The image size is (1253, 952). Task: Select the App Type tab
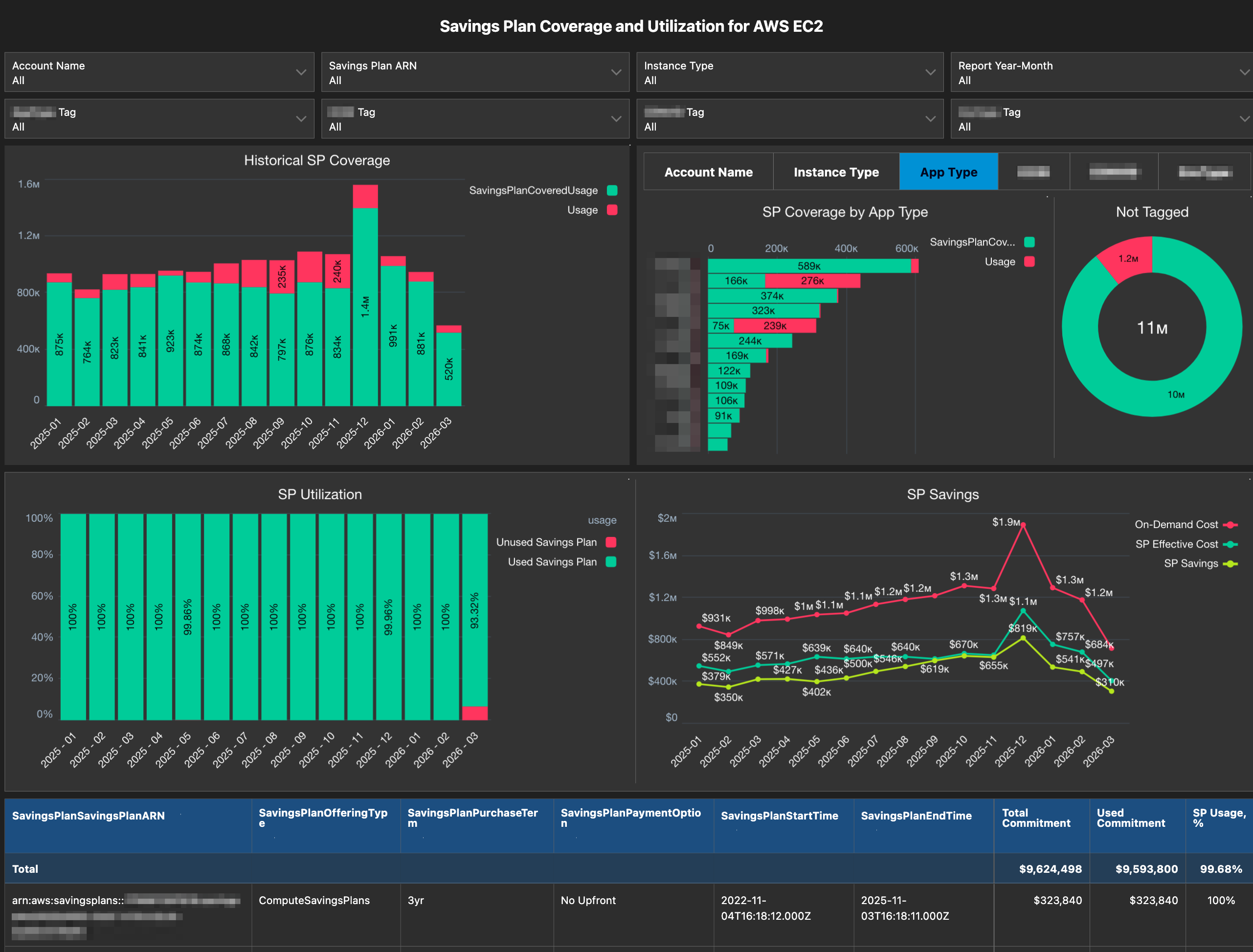[949, 172]
